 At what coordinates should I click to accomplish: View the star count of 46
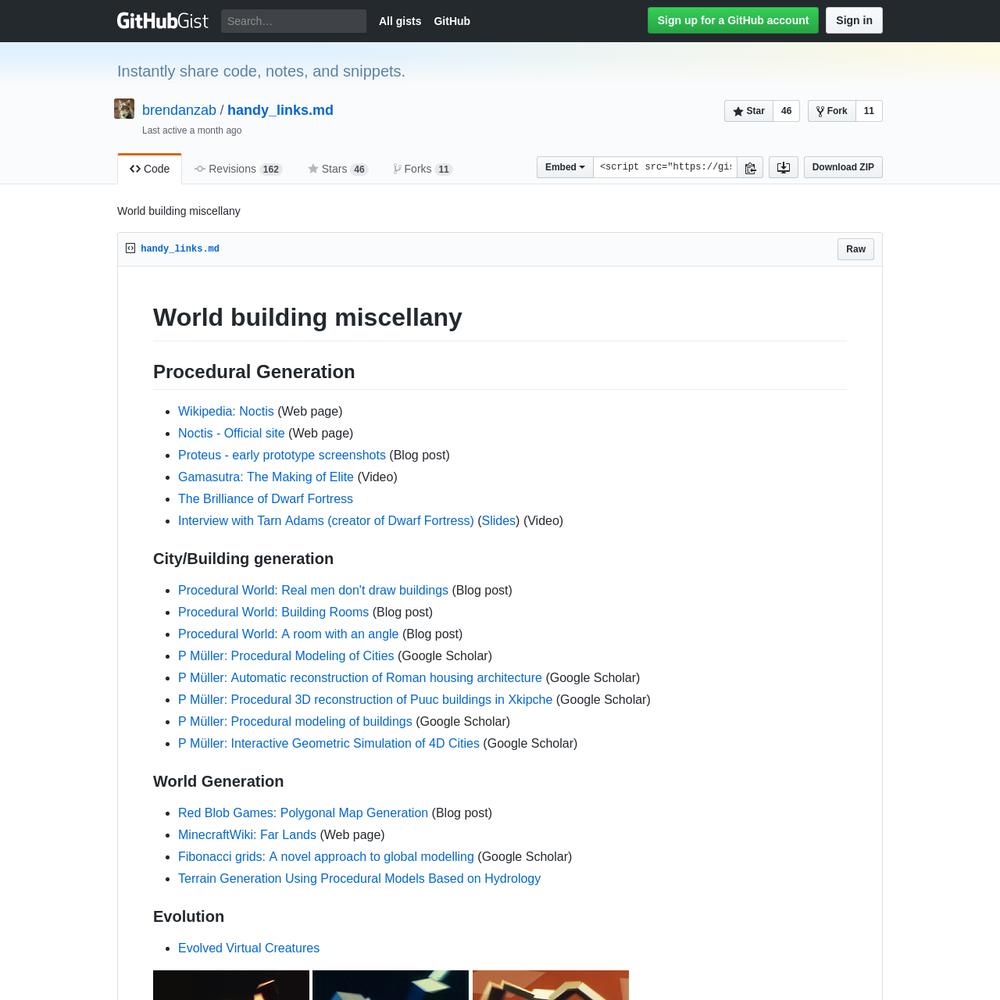(786, 111)
